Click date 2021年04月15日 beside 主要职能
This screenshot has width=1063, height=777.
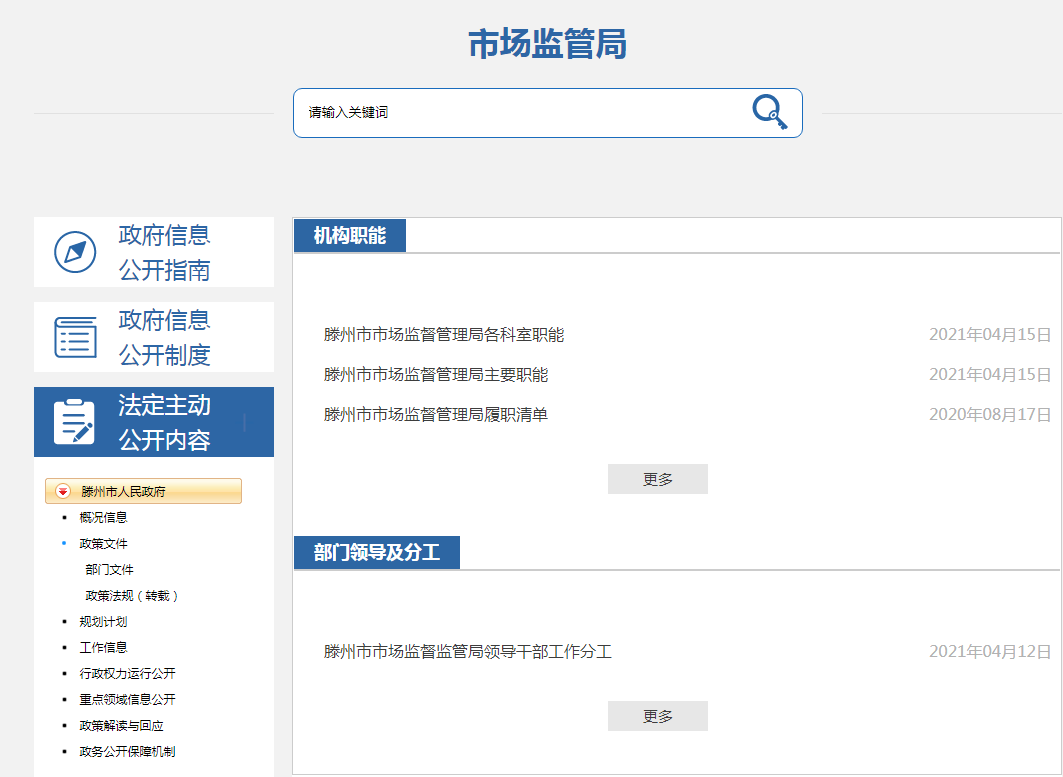[990, 374]
